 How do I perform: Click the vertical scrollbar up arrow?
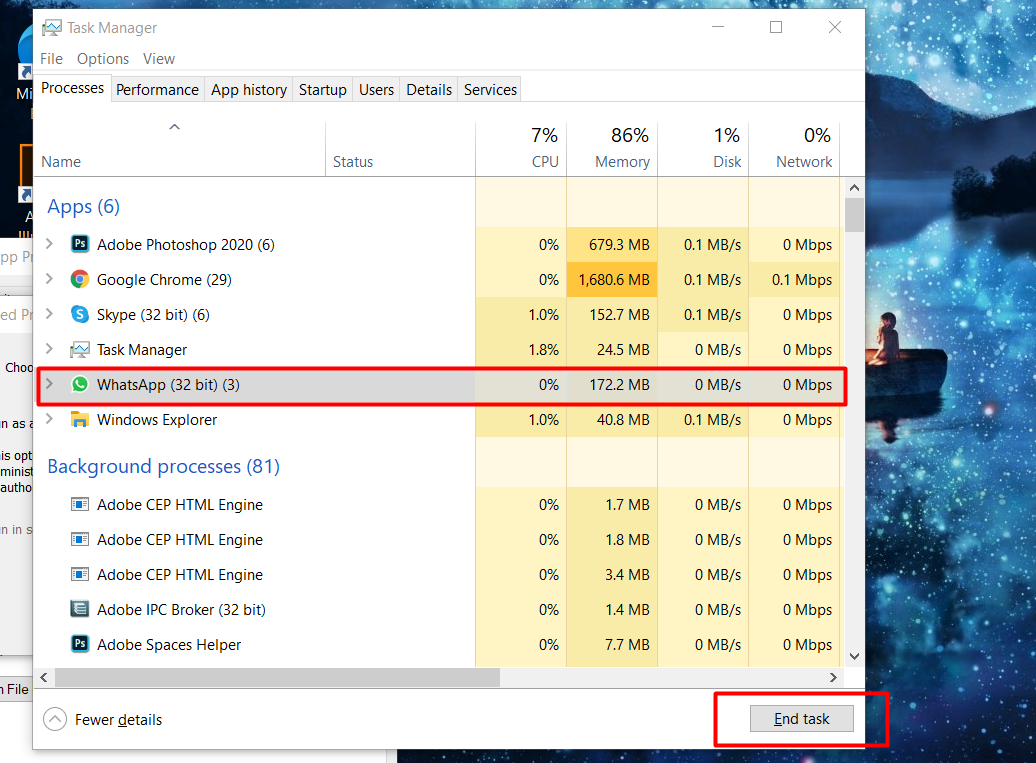[854, 188]
